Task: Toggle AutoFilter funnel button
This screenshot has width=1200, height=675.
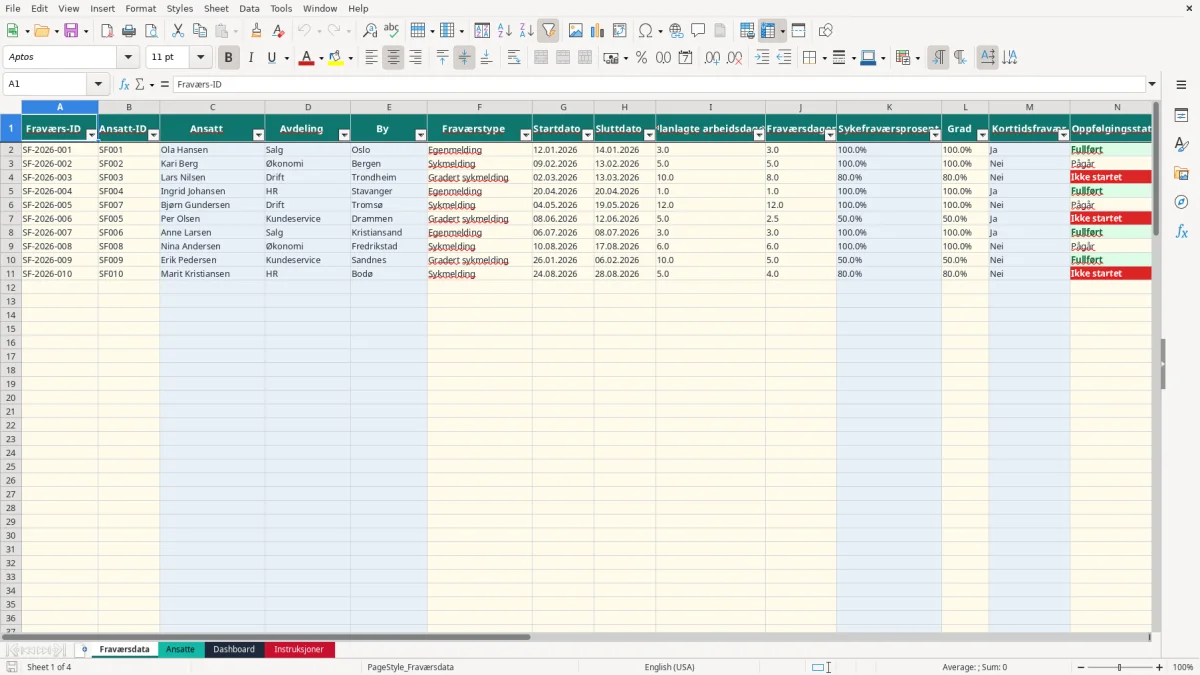Action: pyautogui.click(x=548, y=31)
